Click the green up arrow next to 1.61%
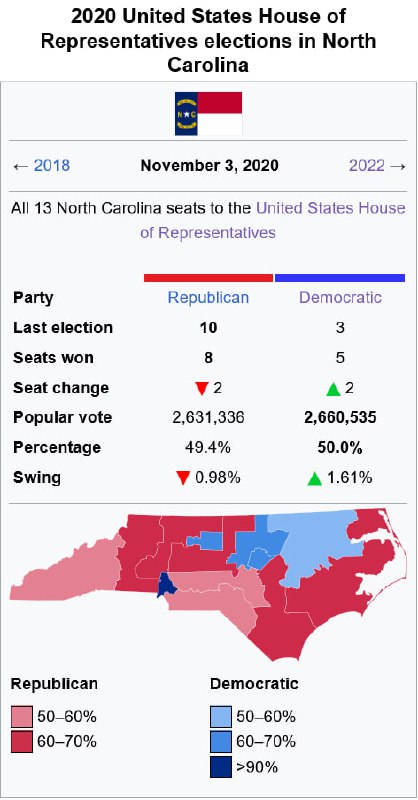 (x=314, y=479)
